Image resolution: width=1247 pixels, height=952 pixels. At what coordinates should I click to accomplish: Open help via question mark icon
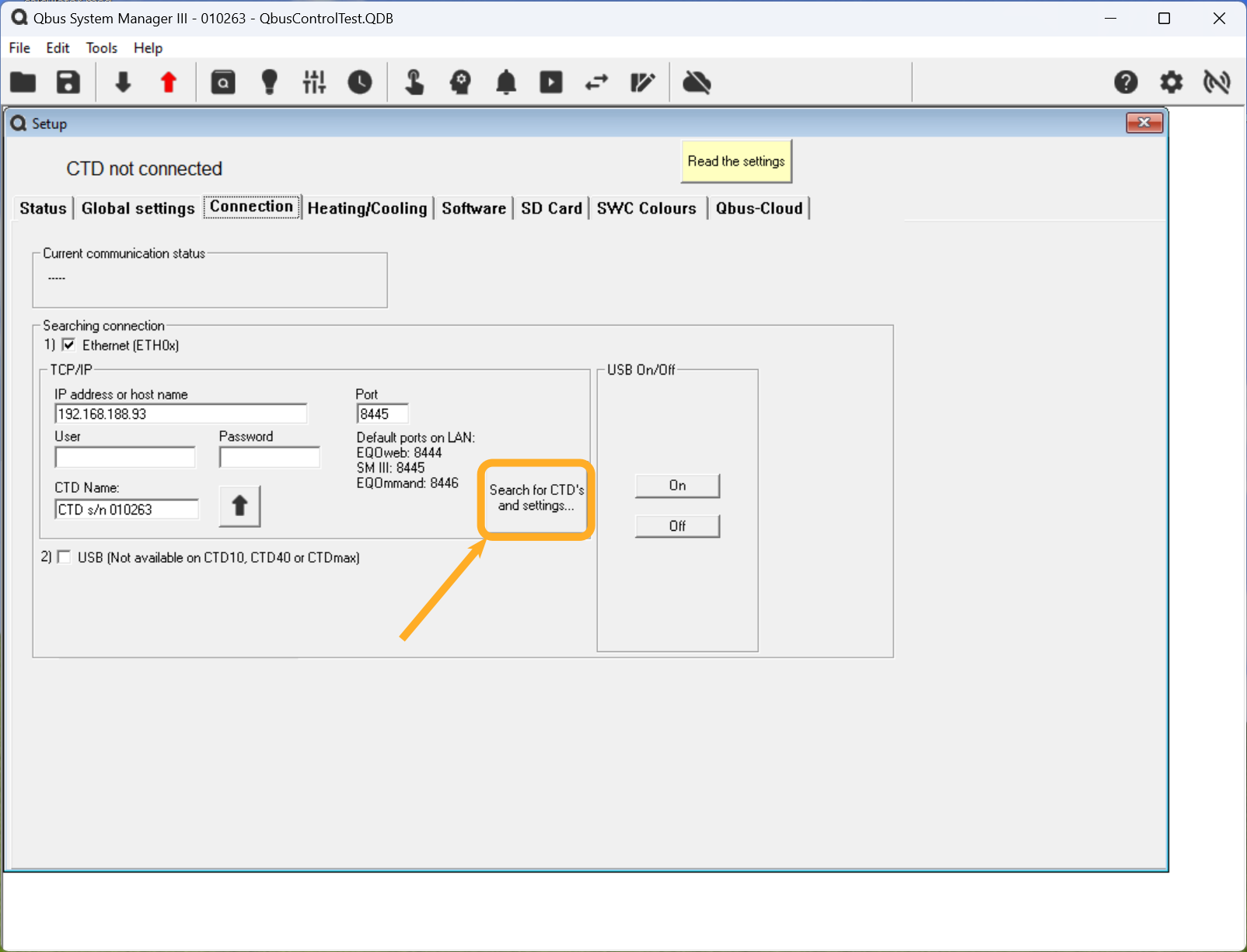click(1126, 82)
